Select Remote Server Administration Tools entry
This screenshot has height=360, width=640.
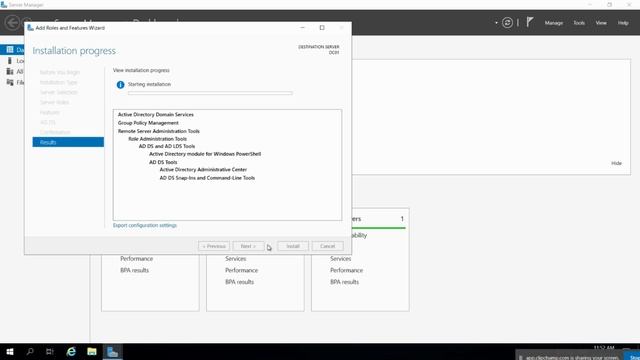159,131
